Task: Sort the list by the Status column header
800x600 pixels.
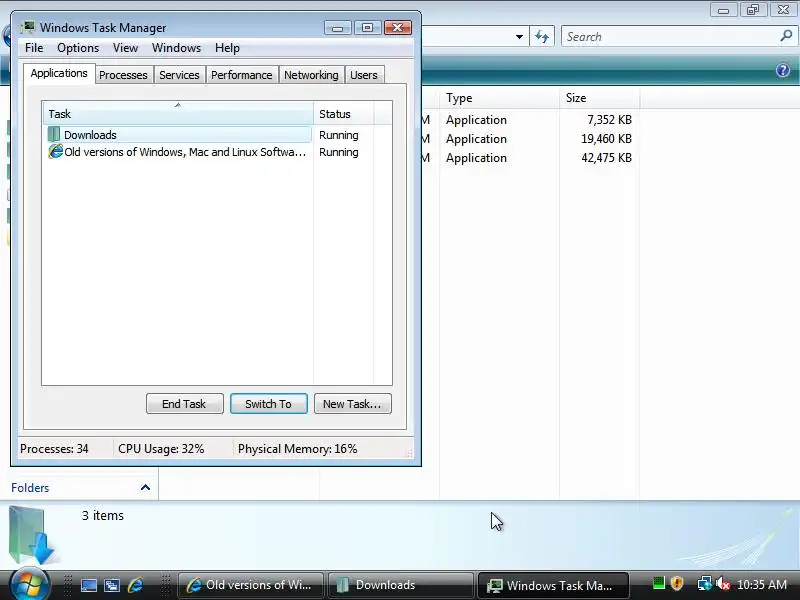Action: 343,113
